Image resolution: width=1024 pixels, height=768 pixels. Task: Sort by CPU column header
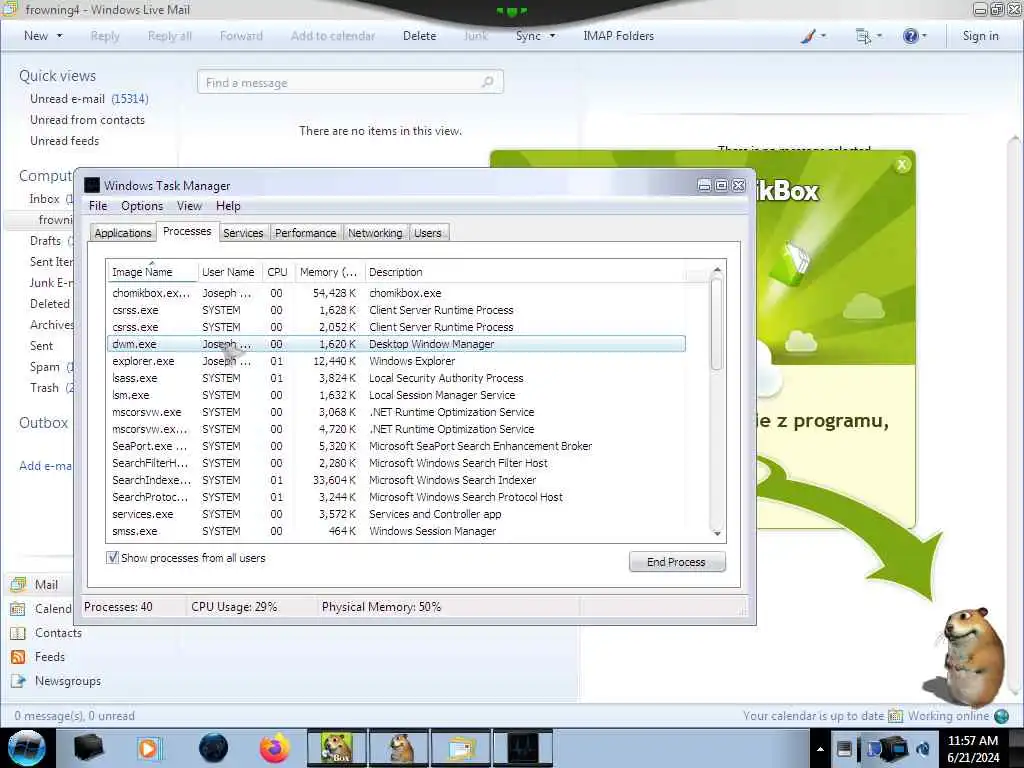coord(278,272)
